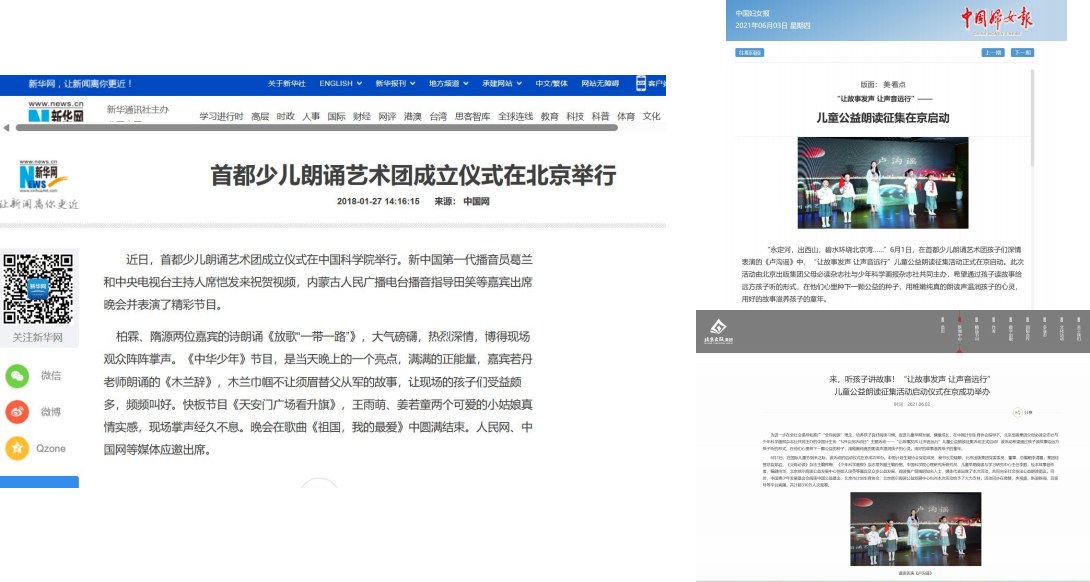Click the 微信 share label
Image resolution: width=1090 pixels, height=582 pixels.
click(x=51, y=375)
